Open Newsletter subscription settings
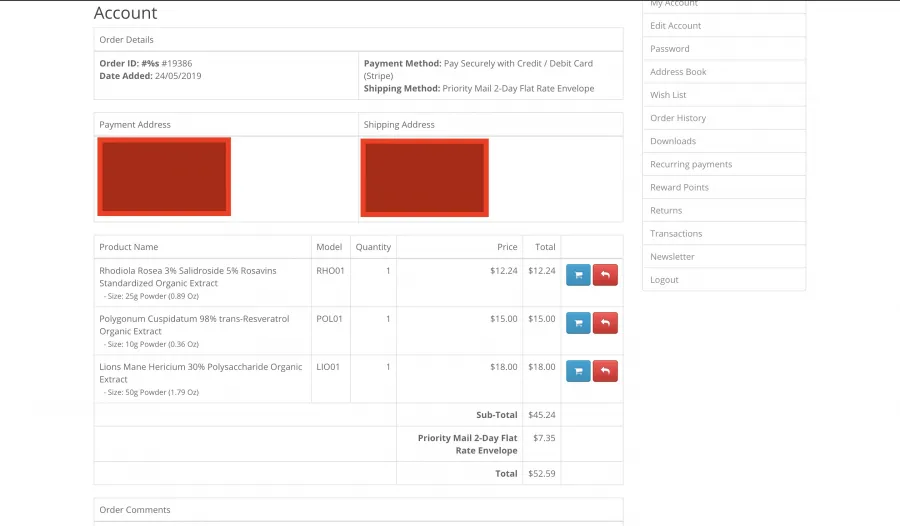The image size is (900, 526). click(x=672, y=256)
